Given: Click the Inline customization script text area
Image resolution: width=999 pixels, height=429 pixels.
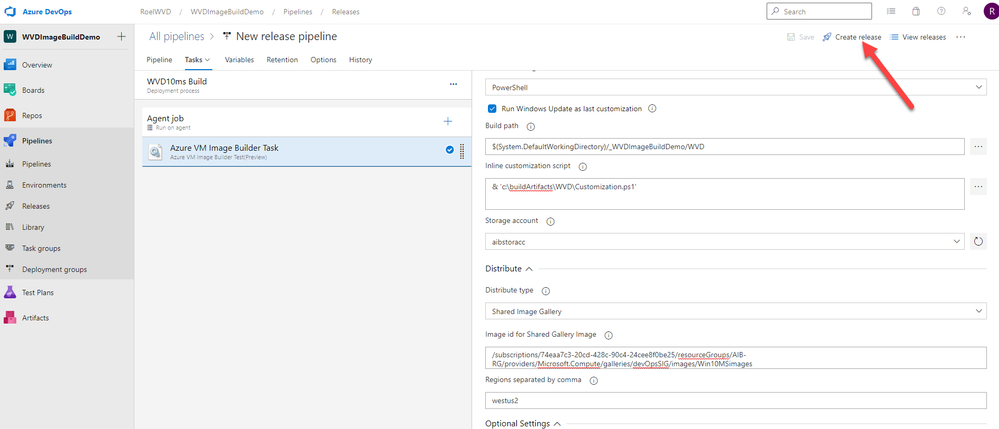Looking at the screenshot, I should [x=724, y=194].
